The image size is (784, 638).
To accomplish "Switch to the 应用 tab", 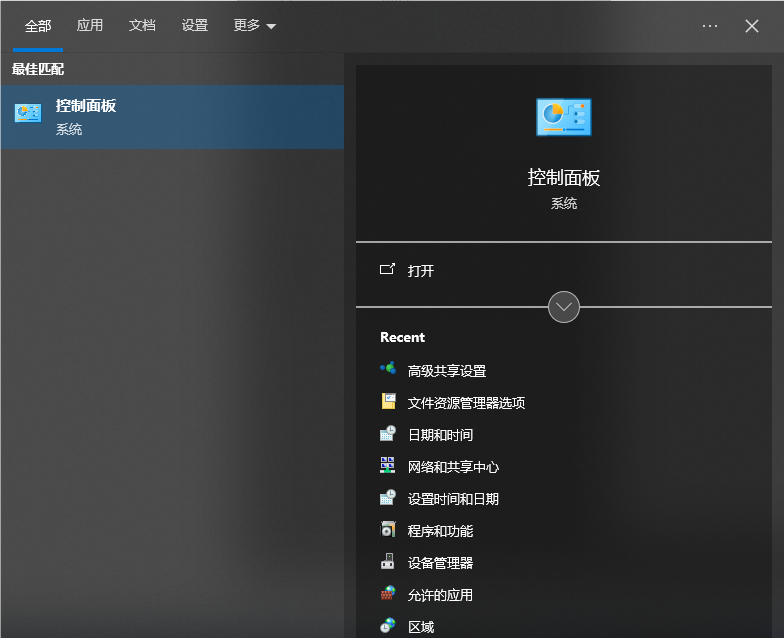I will 90,26.
